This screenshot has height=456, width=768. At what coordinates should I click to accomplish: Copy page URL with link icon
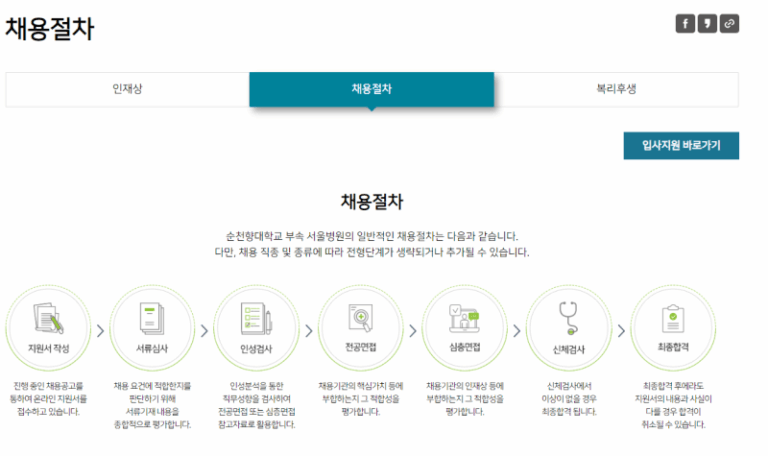pyautogui.click(x=729, y=24)
